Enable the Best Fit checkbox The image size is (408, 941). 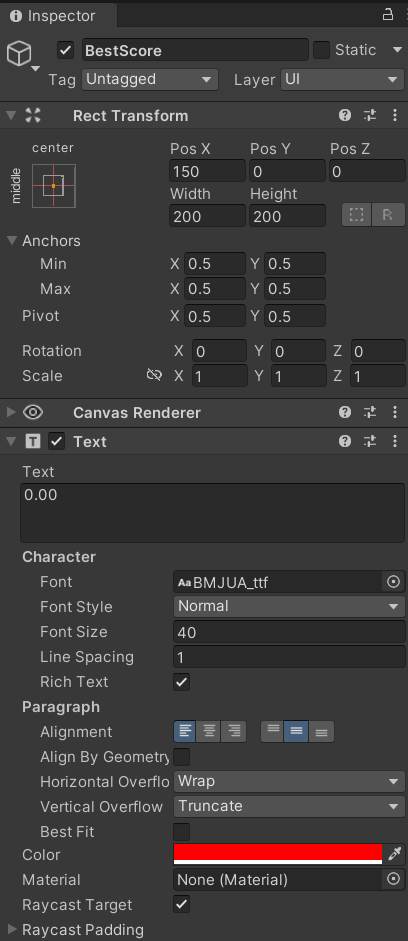tap(181, 832)
